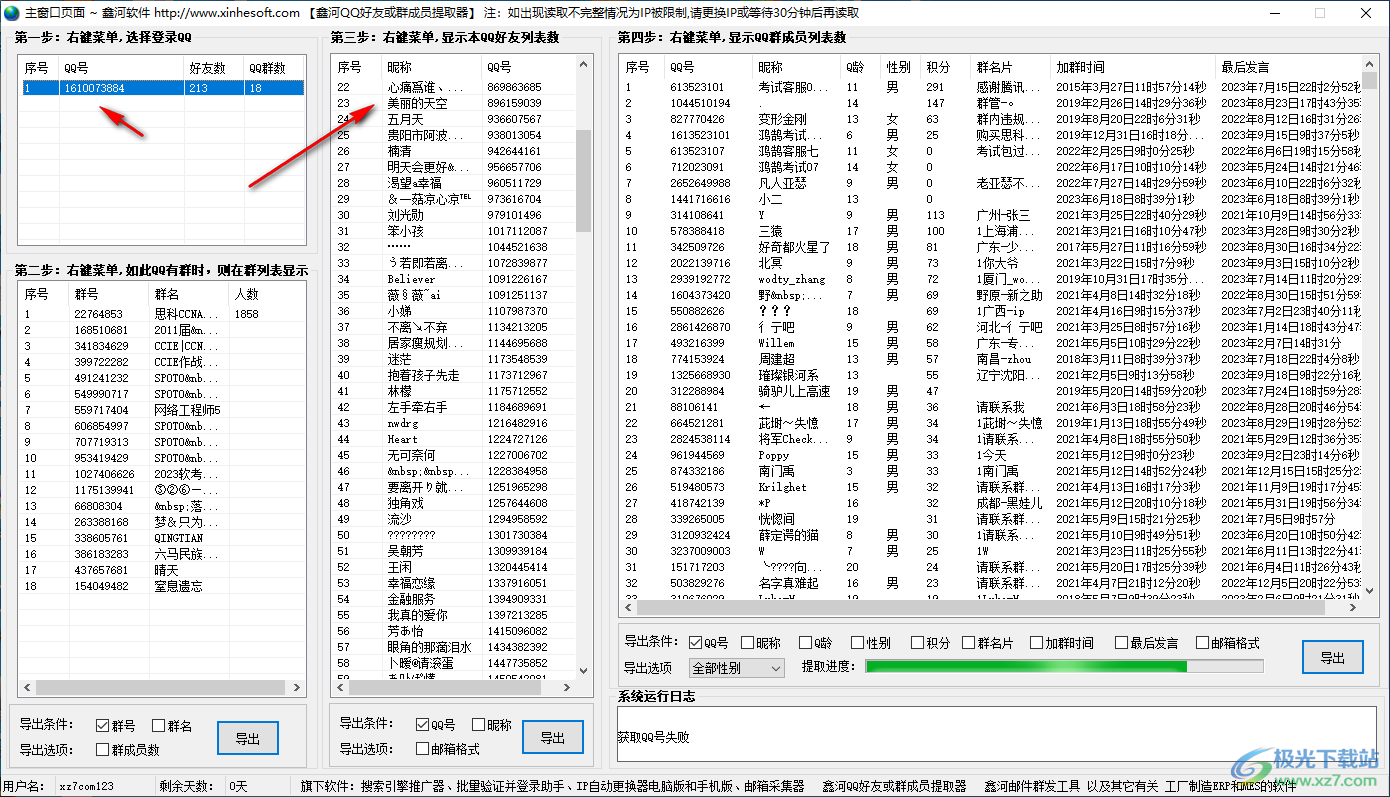Select member Krilghet row
The height and width of the screenshot is (797, 1390).
pos(990,487)
